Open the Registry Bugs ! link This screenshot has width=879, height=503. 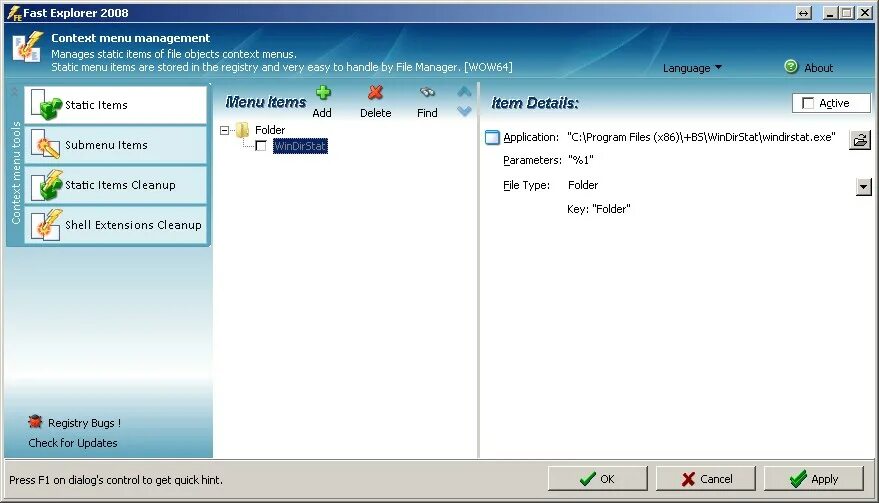pyautogui.click(x=84, y=423)
